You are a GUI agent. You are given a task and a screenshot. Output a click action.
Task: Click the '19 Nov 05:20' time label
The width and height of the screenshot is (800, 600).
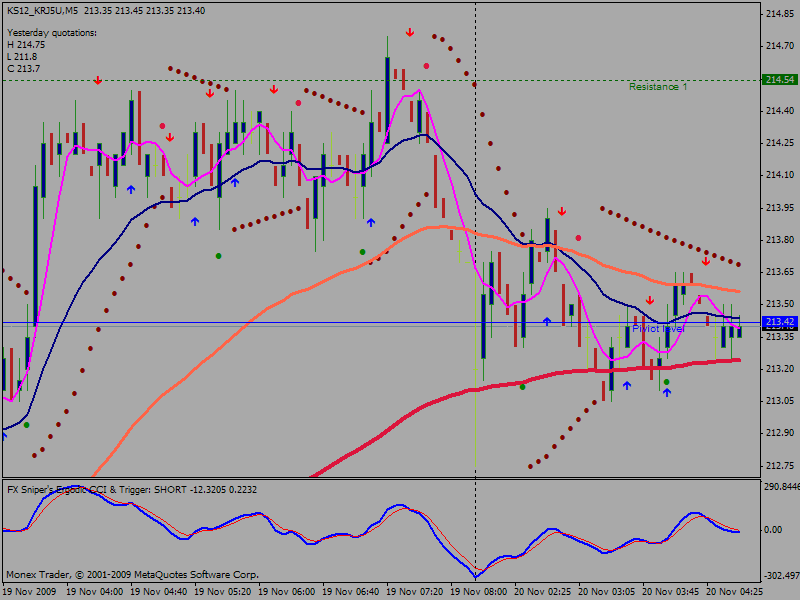(223, 592)
